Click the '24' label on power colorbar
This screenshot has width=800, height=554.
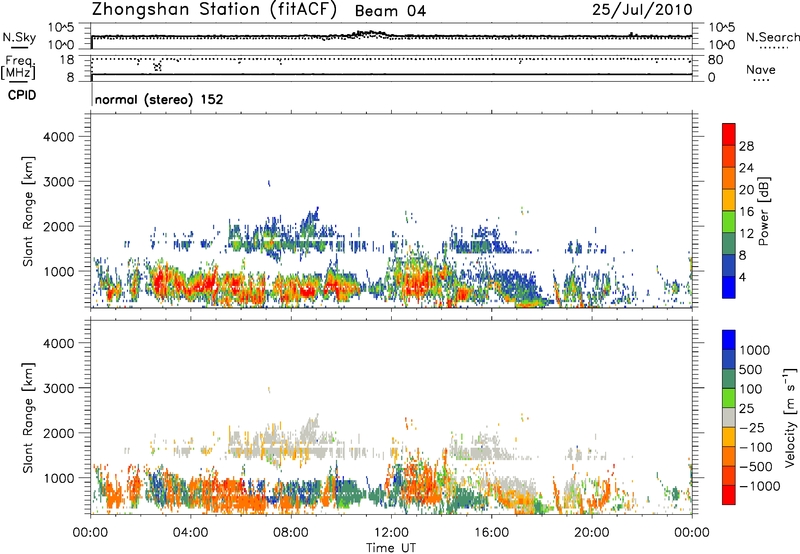pyautogui.click(x=746, y=168)
